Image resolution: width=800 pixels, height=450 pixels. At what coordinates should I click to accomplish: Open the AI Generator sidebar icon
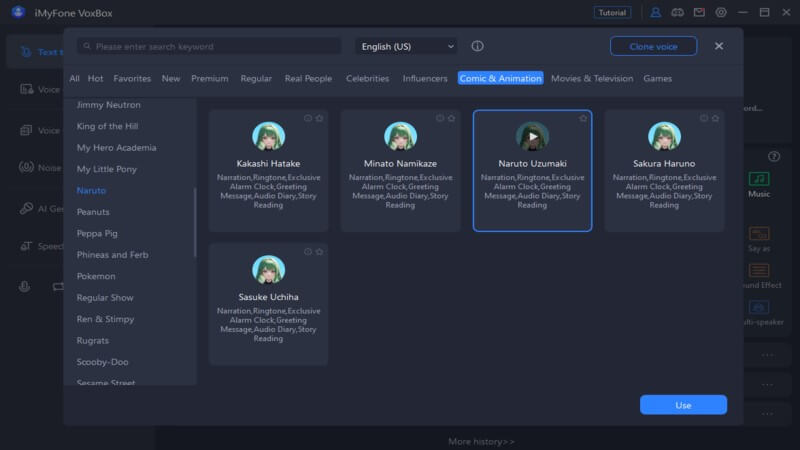[26, 208]
